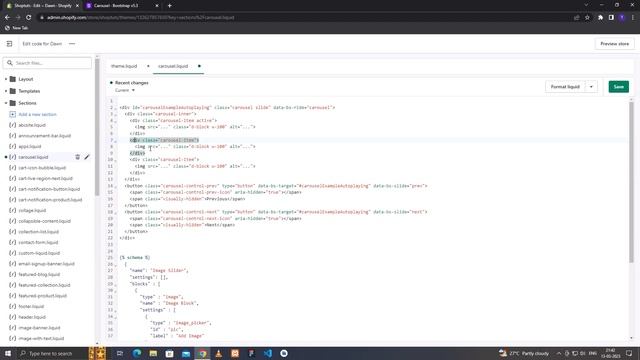Open footer.liquid in the file list
Viewport: 640px width, 360px height.
coord(31,307)
